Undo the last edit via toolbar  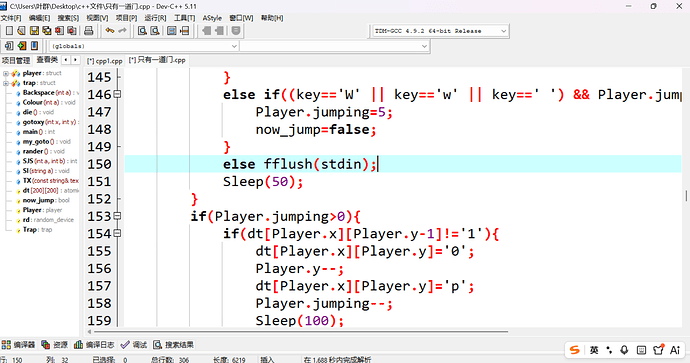click(x=110, y=30)
